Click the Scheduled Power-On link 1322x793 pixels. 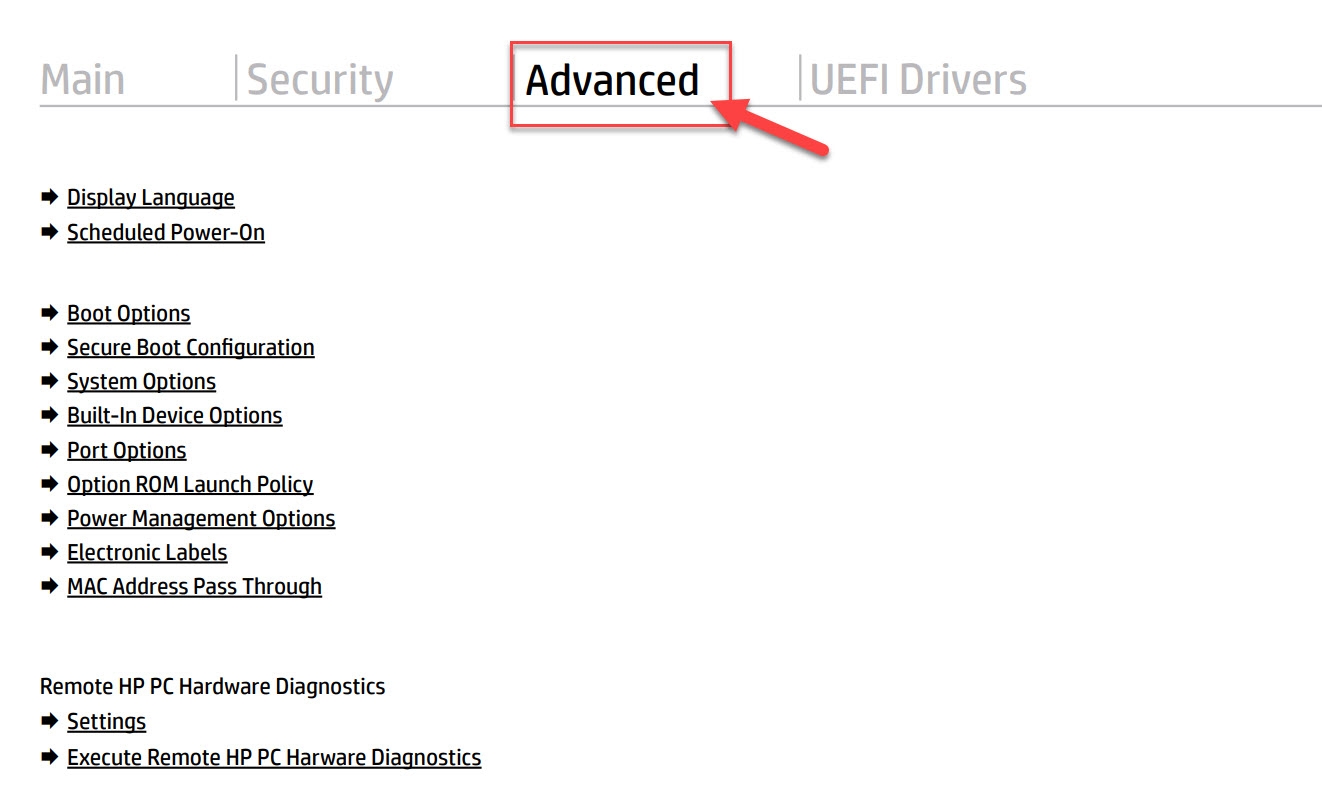click(166, 233)
